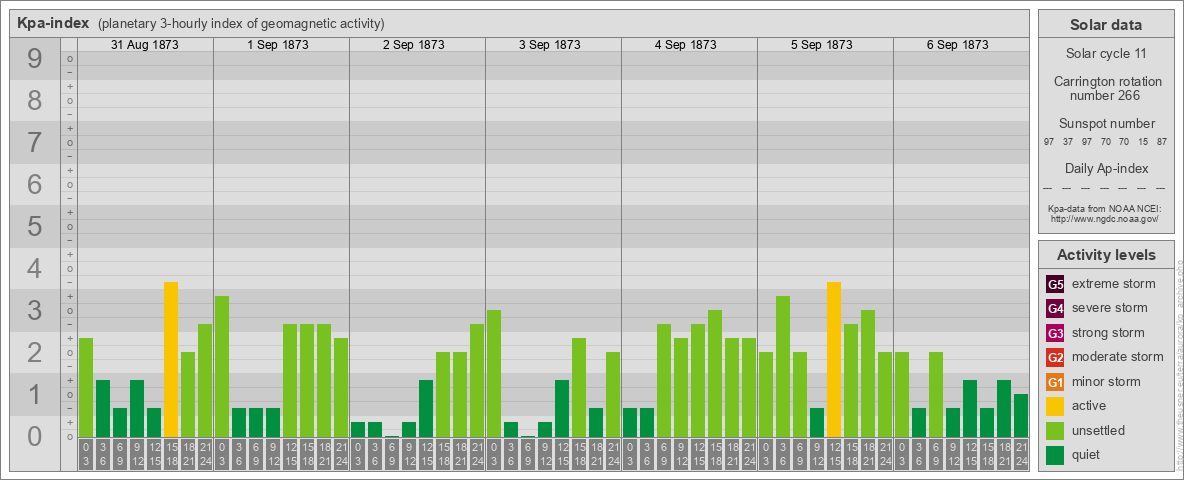Click the 2 Sep 1873 date header
Image resolution: width=1184 pixels, height=480 pixels.
click(414, 45)
